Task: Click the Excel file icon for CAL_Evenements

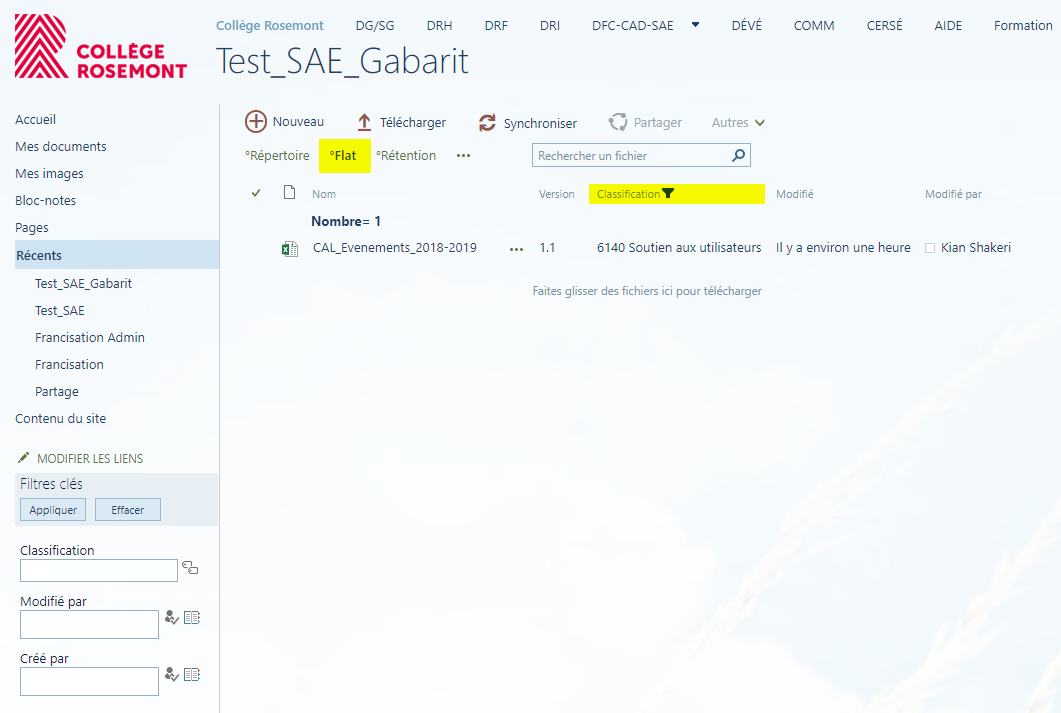Action: (290, 248)
